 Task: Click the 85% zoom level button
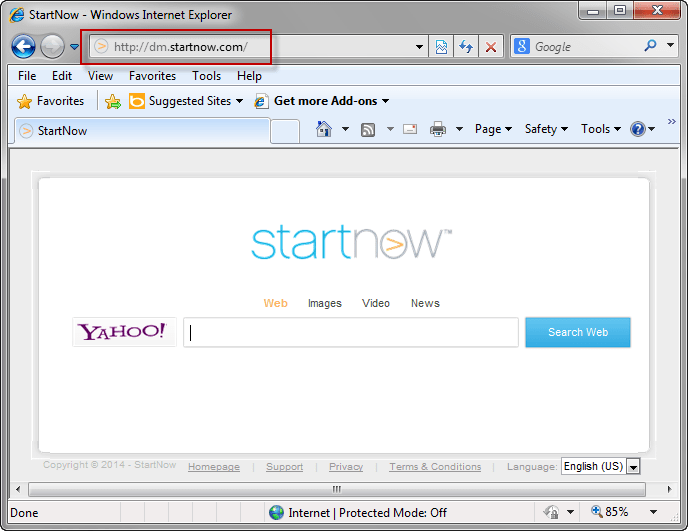pyautogui.click(x=610, y=512)
